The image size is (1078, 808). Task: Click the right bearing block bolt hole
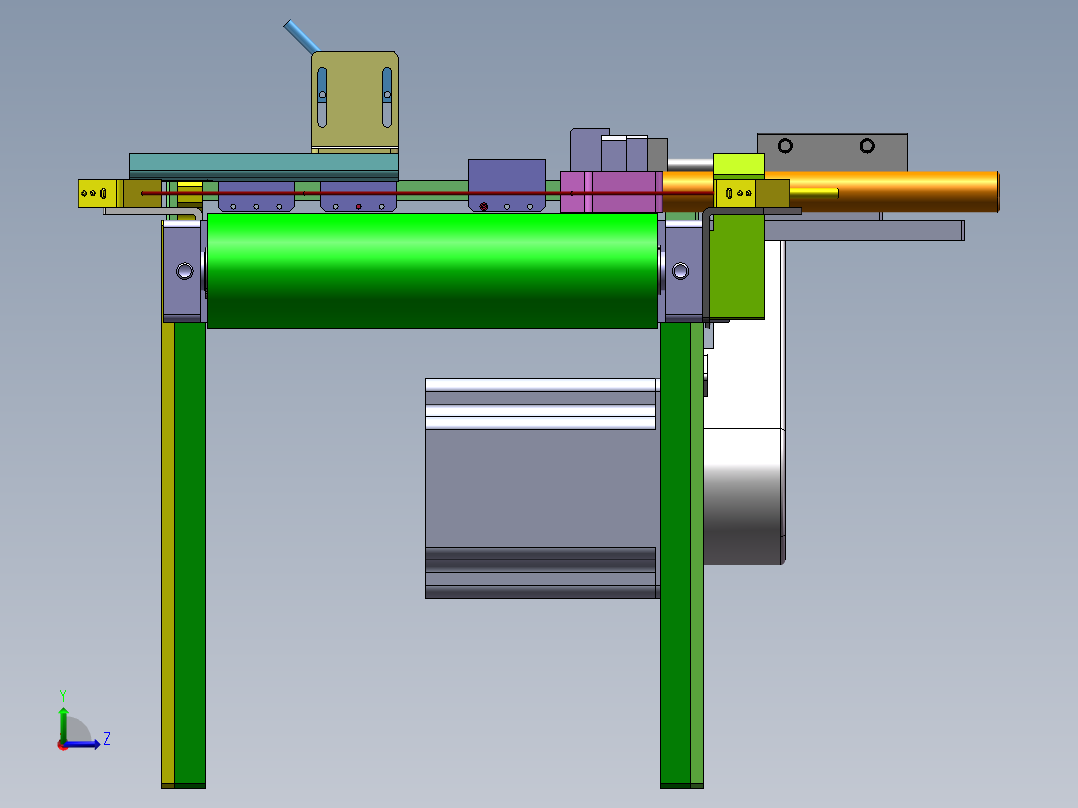(680, 270)
